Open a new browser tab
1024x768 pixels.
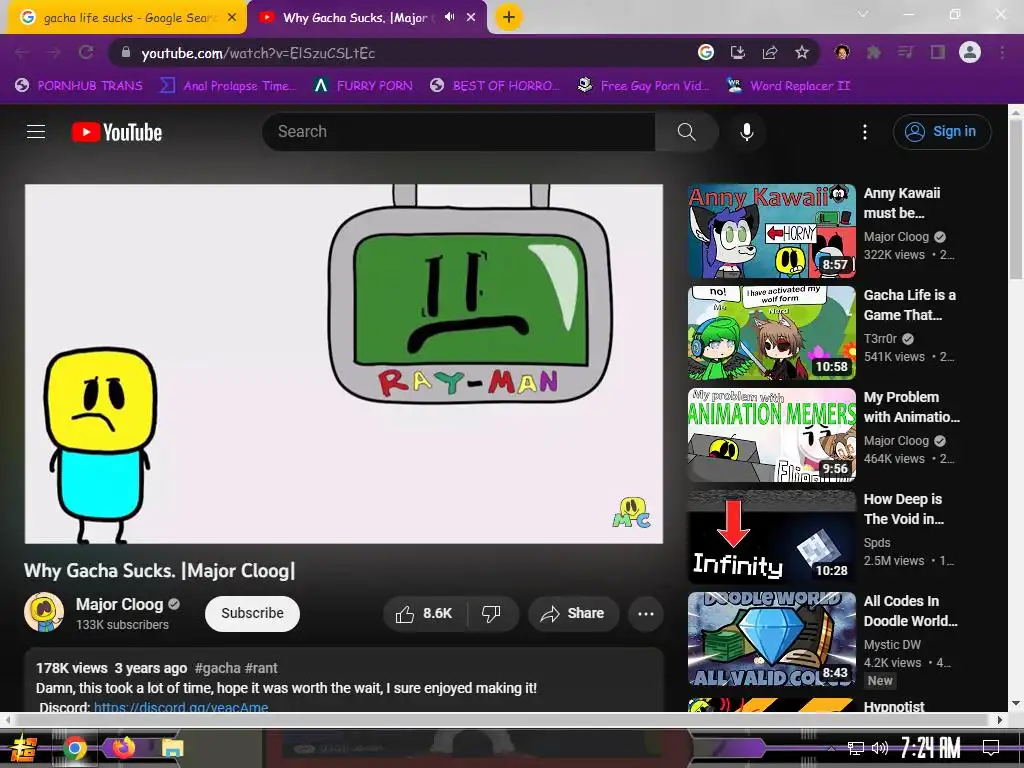(509, 18)
